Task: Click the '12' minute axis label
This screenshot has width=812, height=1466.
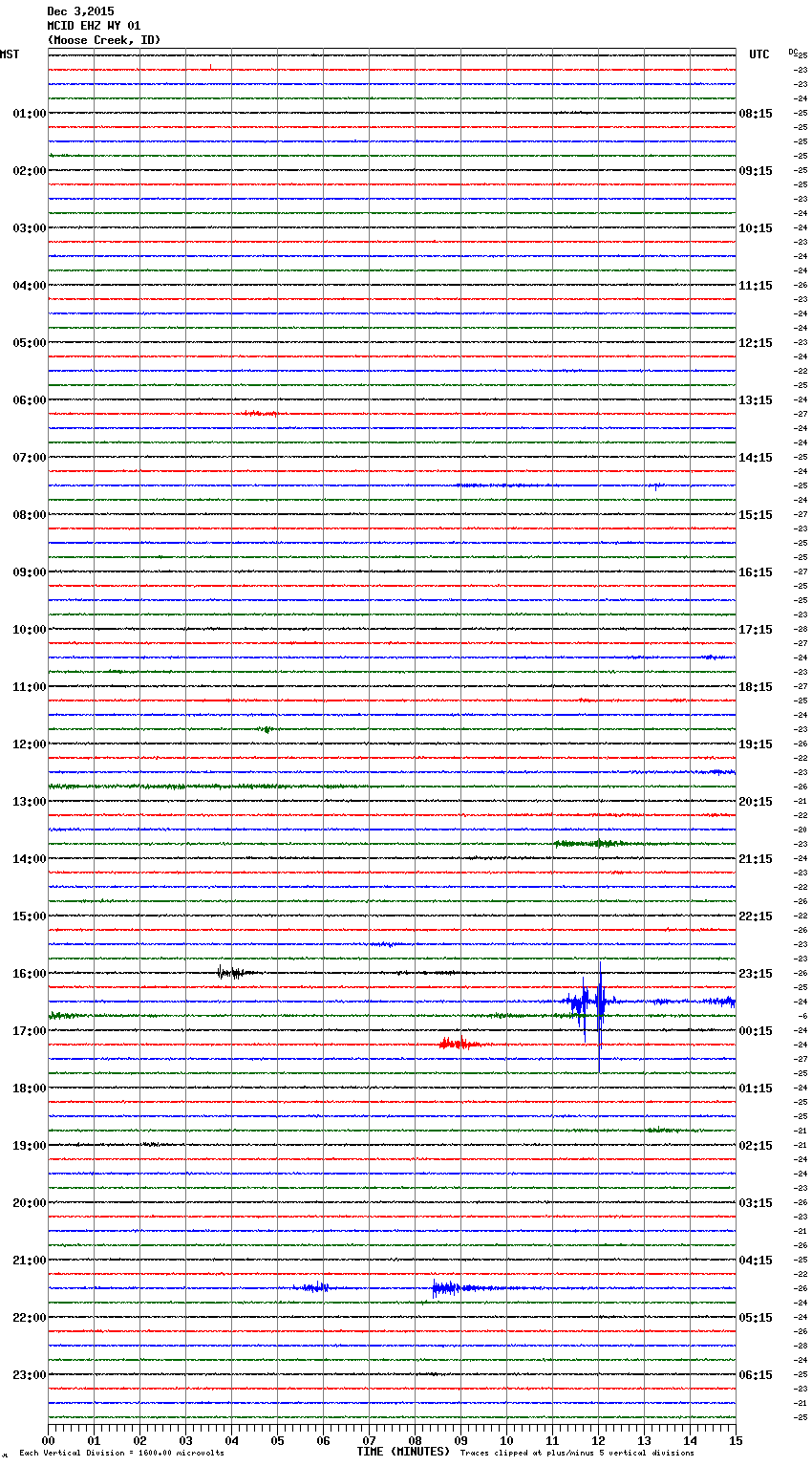Action: click(x=599, y=1440)
